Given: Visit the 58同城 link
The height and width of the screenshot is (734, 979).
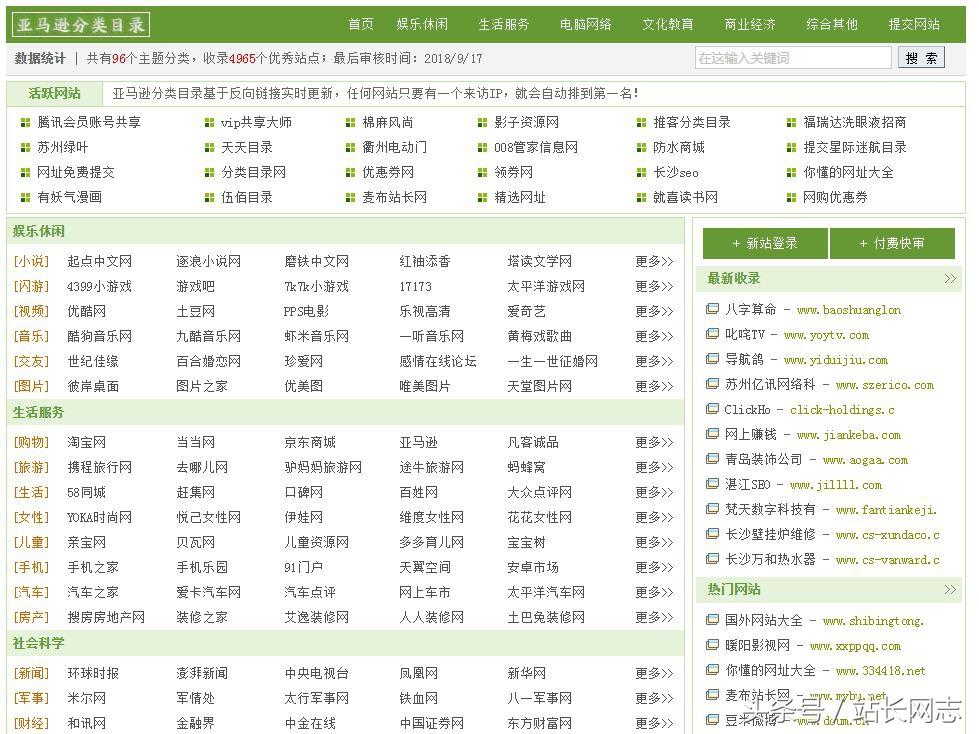Looking at the screenshot, I should coord(86,492).
